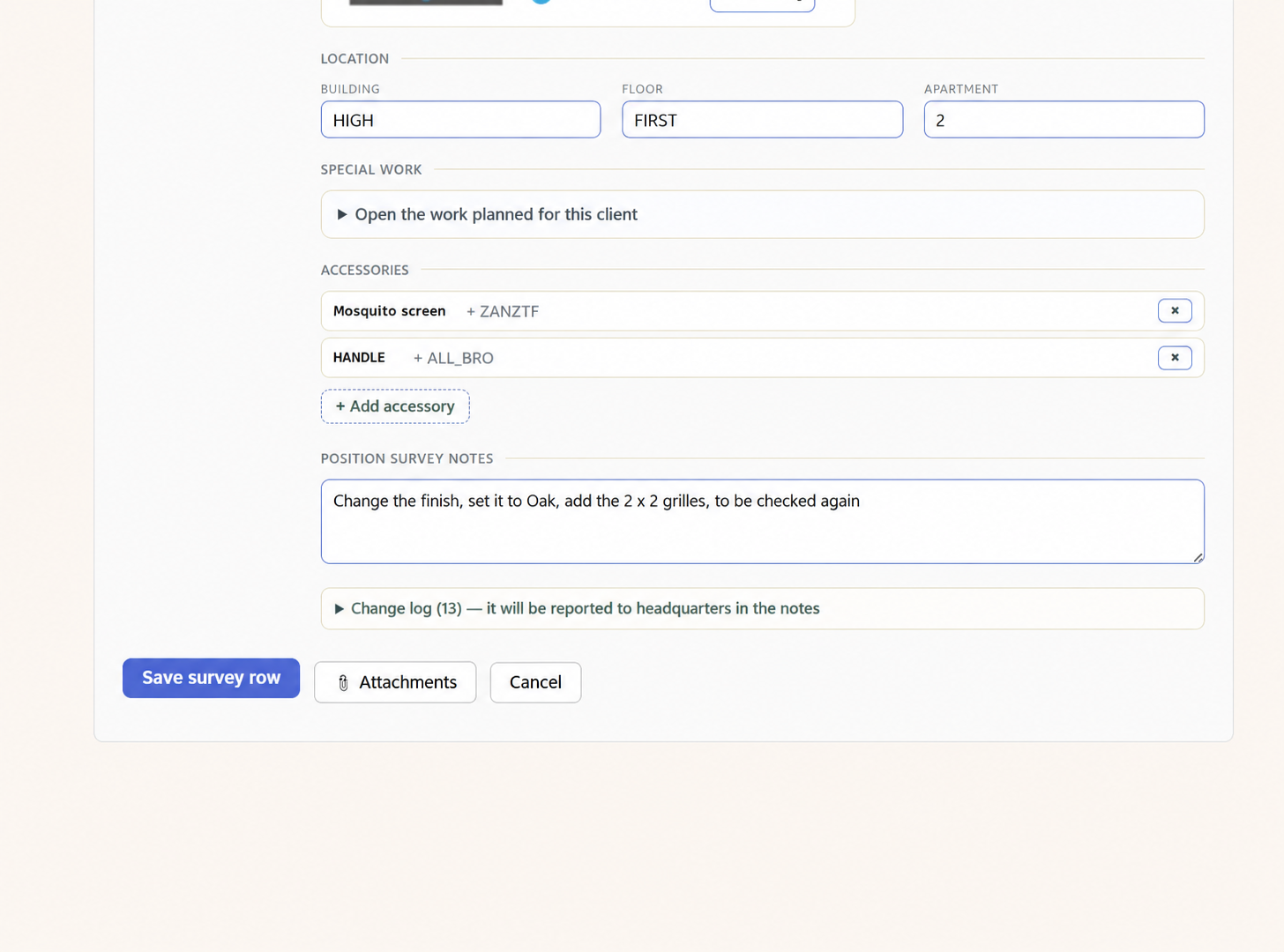The height and width of the screenshot is (952, 1284).
Task: Open the Attachments paperclip button
Action: tap(395, 682)
